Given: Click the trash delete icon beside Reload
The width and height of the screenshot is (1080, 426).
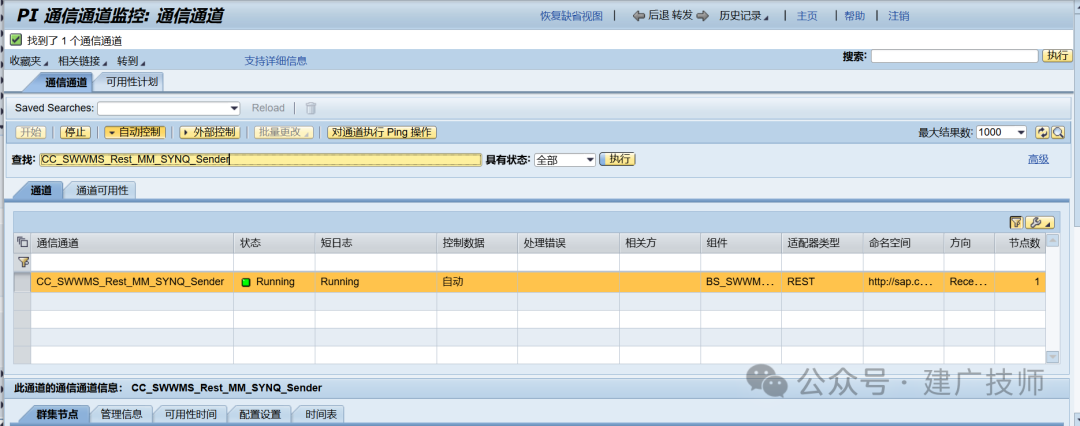Looking at the screenshot, I should pos(311,108).
